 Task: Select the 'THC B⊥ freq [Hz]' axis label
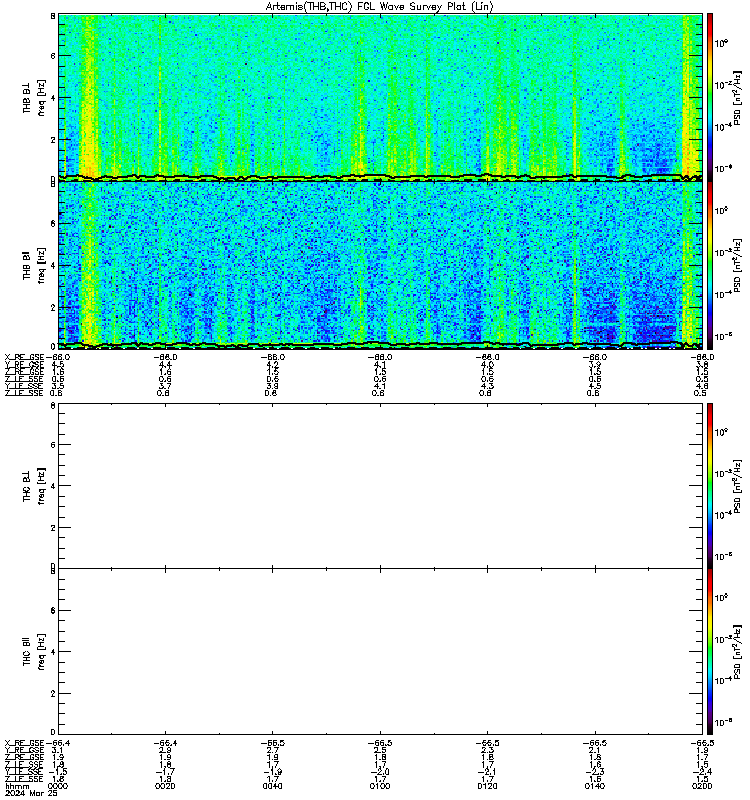(34, 486)
